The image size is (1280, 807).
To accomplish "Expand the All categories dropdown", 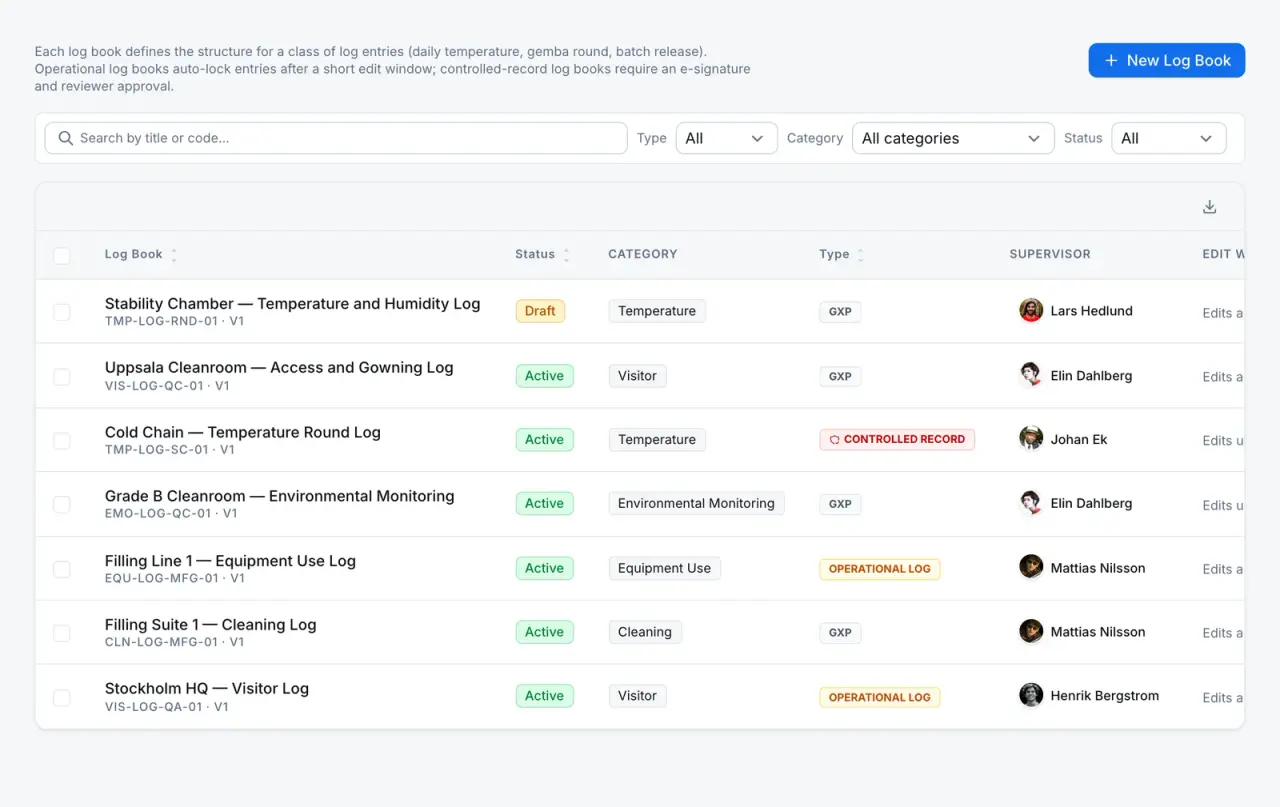I will [x=953, y=138].
